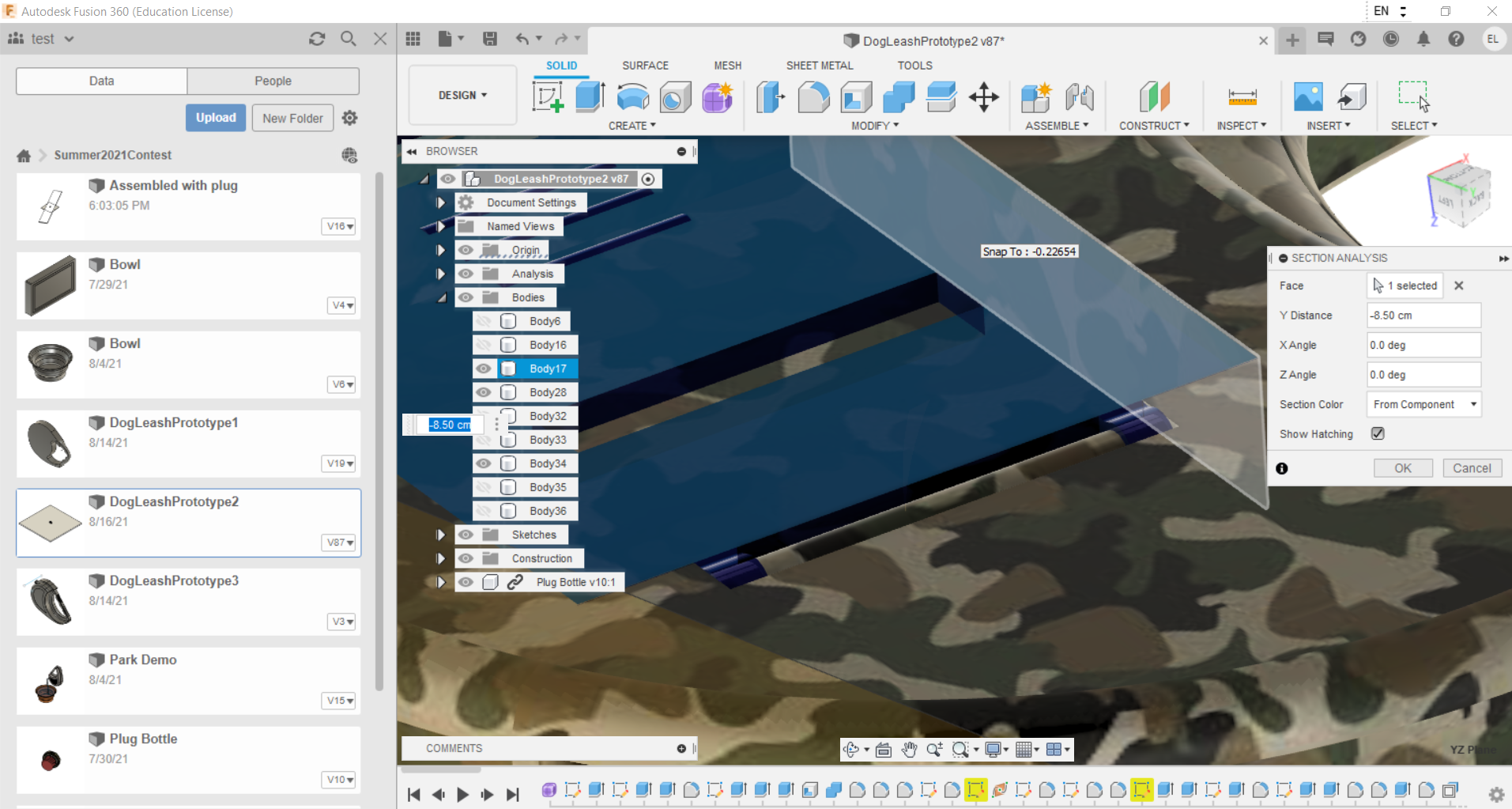Image resolution: width=1512 pixels, height=809 pixels.
Task: Show Body16 in the browser
Action: click(483, 345)
